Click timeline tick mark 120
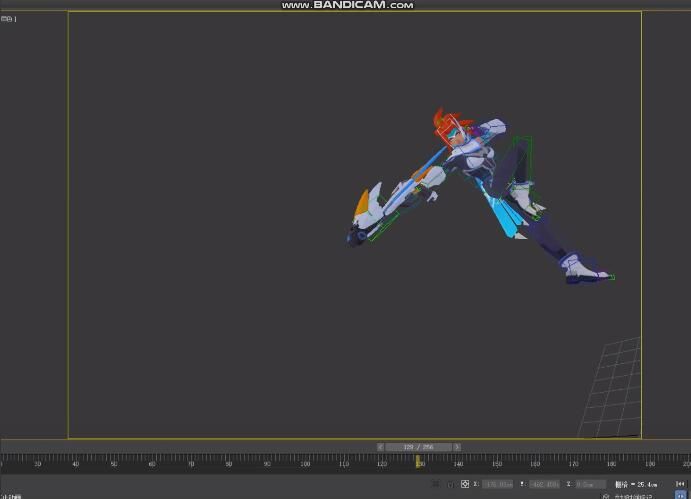 pos(382,464)
